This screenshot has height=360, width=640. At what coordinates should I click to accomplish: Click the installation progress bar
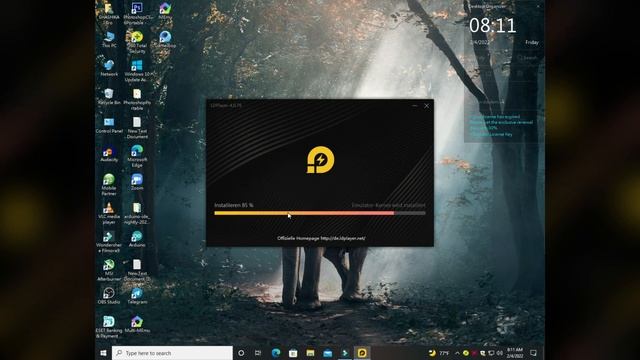click(320, 213)
